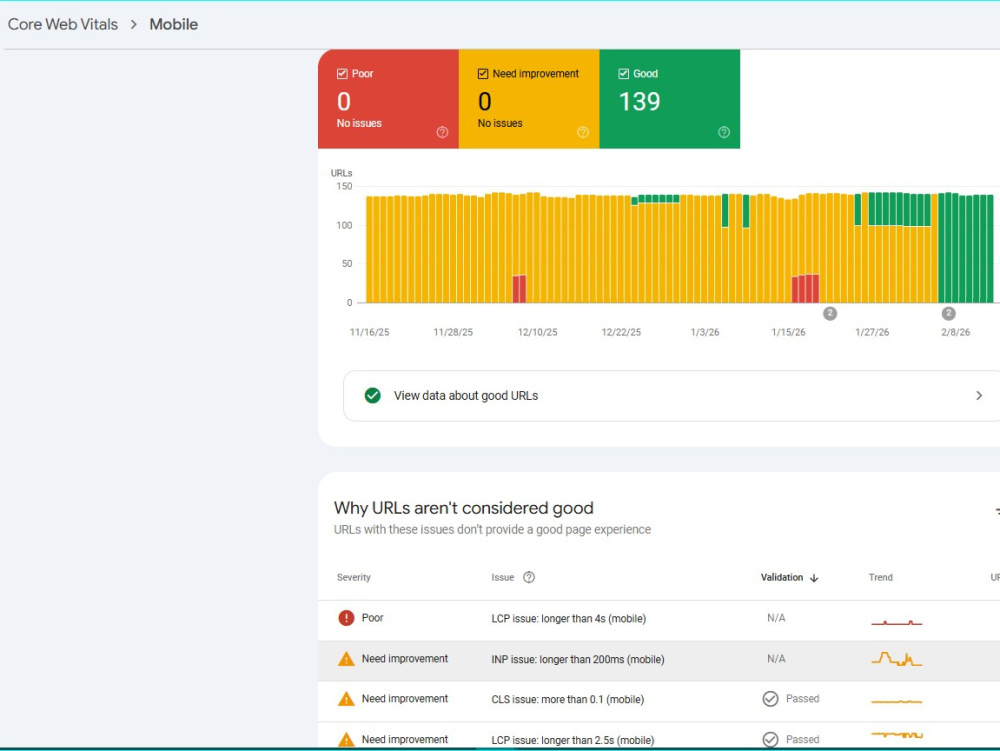This screenshot has height=751, width=1000.
Task: Open help icon on Poor card
Action: pos(442,132)
